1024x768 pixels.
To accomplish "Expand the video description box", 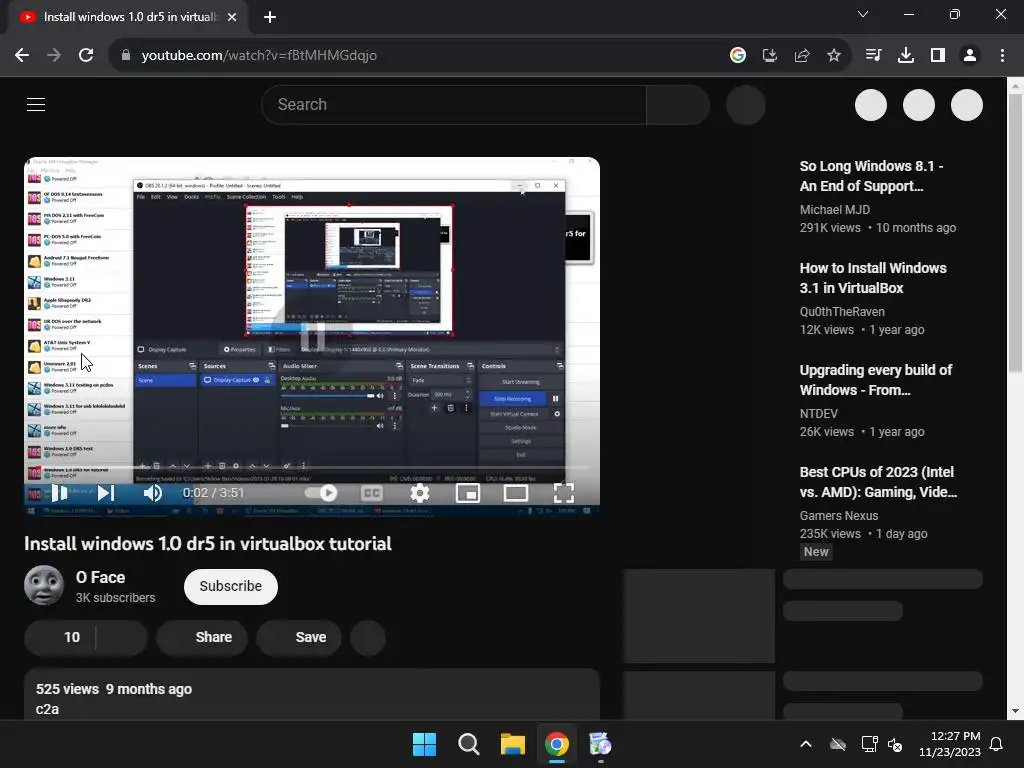I will tap(312, 694).
